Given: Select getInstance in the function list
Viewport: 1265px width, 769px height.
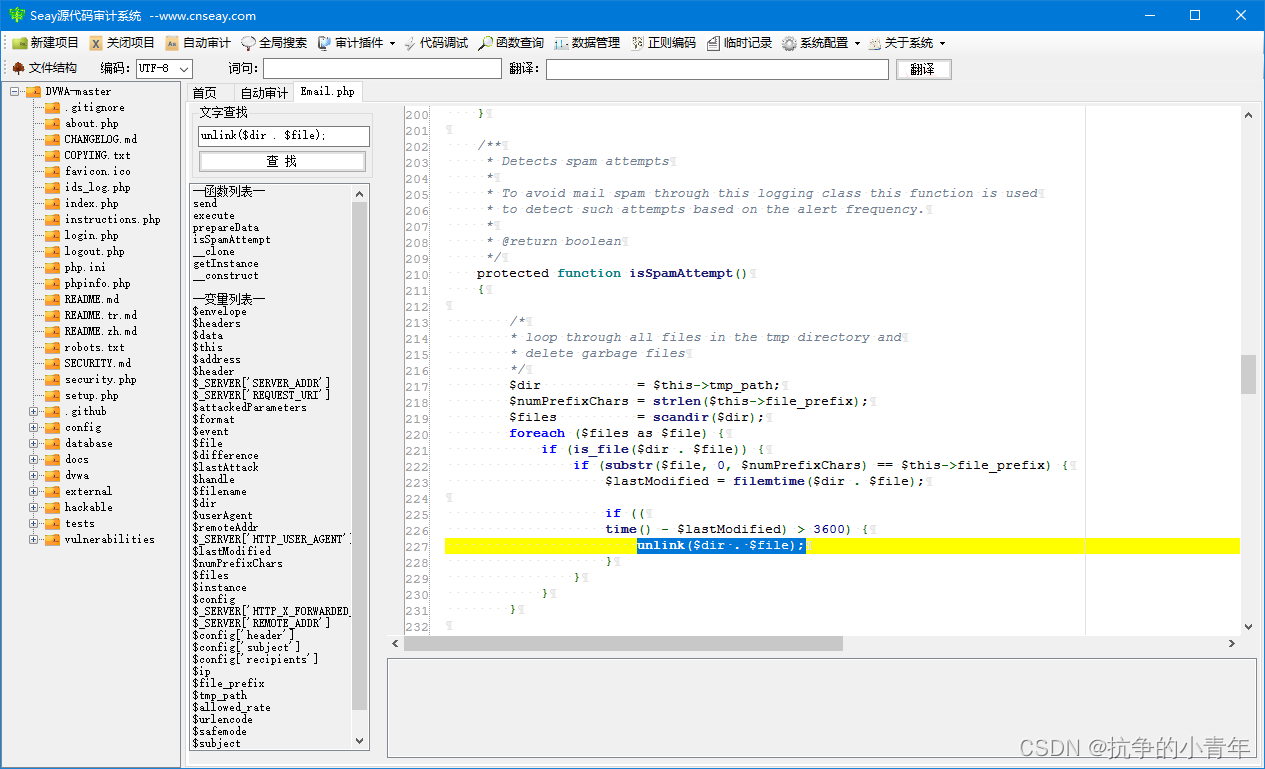Looking at the screenshot, I should pos(226,264).
